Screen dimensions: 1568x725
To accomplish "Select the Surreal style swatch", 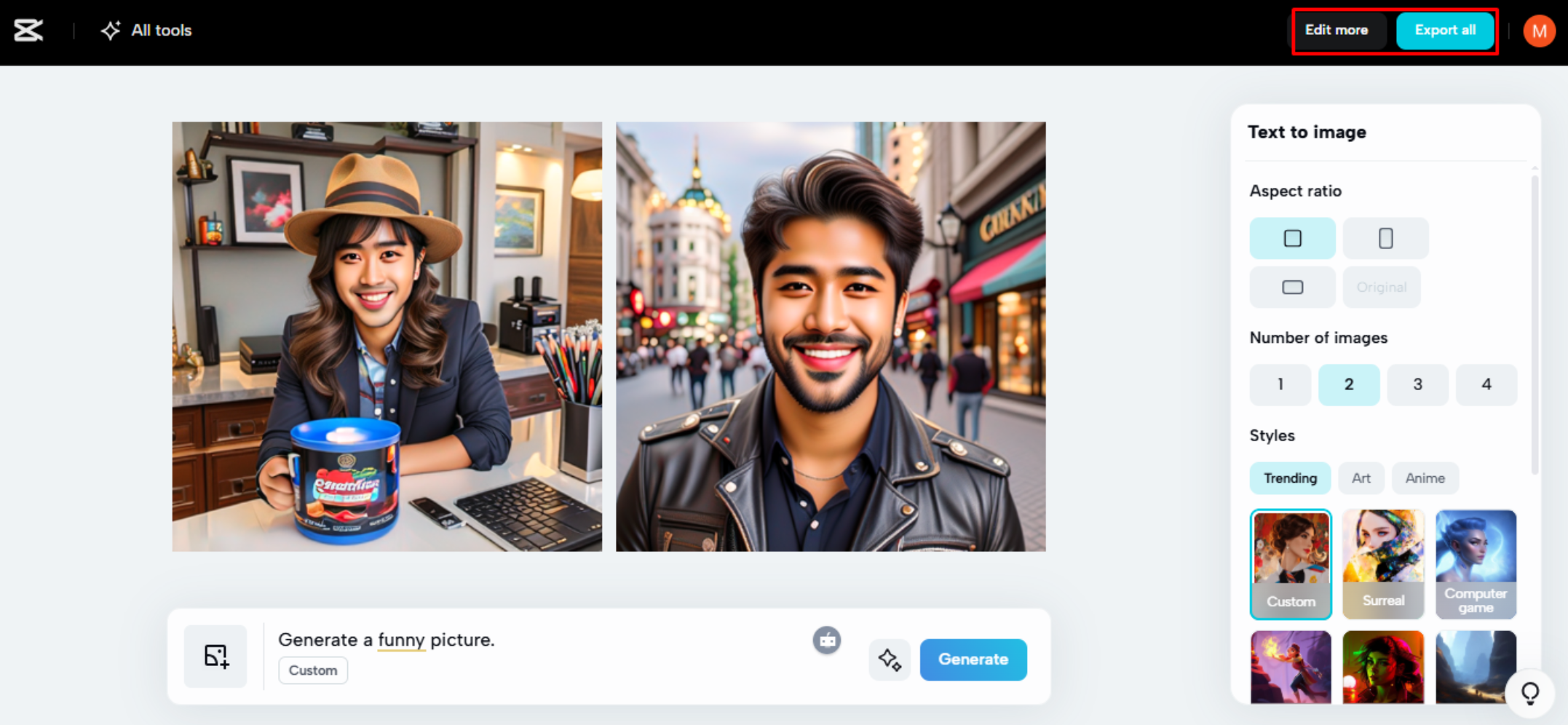I will click(1383, 565).
